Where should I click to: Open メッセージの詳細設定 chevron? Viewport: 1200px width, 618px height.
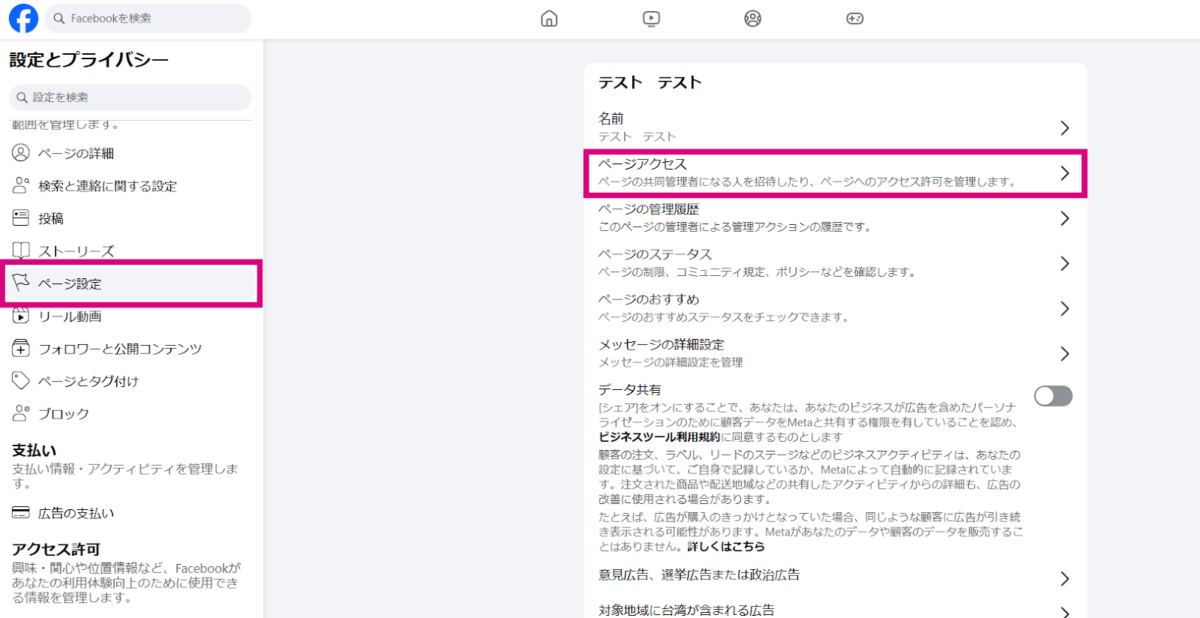tap(1064, 353)
